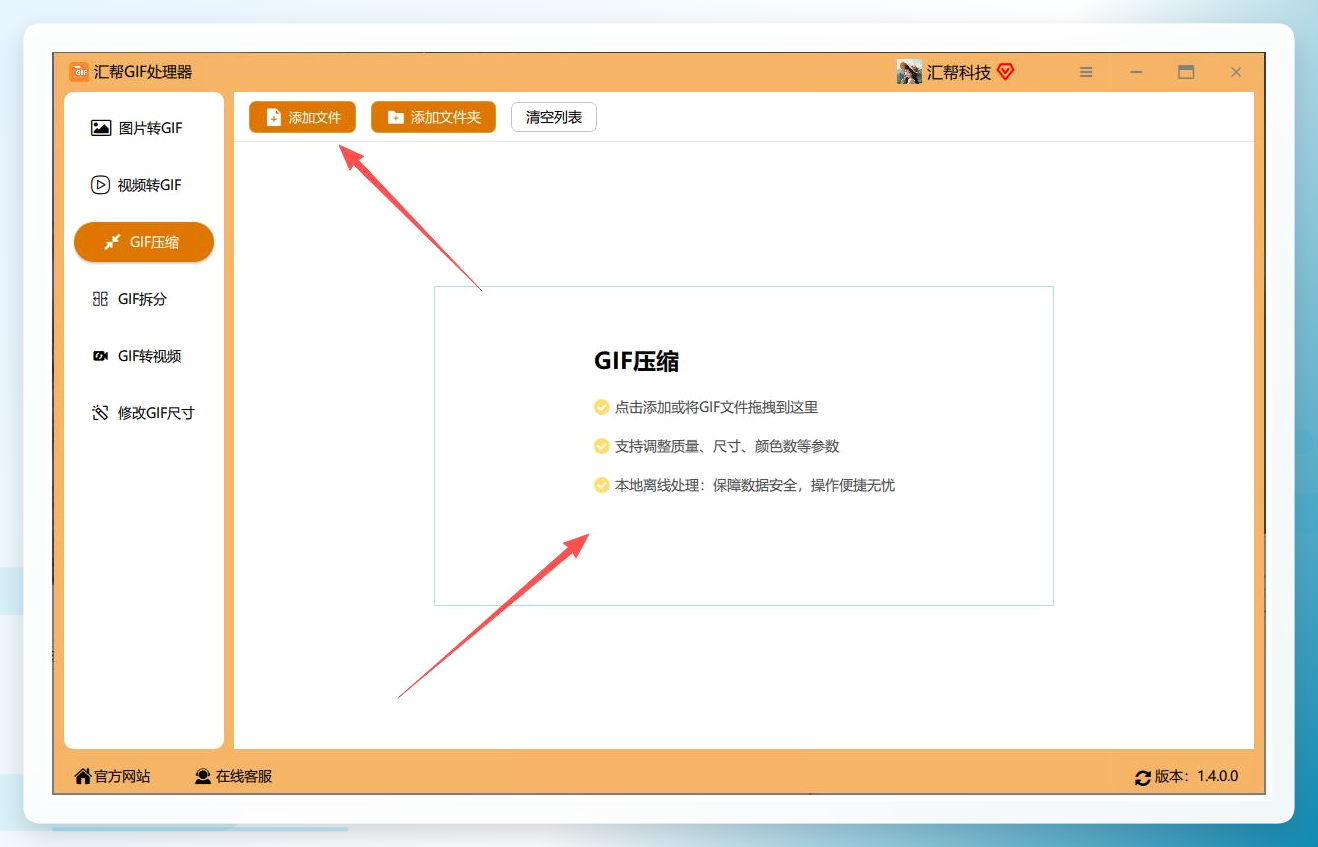Open the GIF转视频 tab
The width and height of the screenshot is (1318, 847).
pyautogui.click(x=144, y=356)
